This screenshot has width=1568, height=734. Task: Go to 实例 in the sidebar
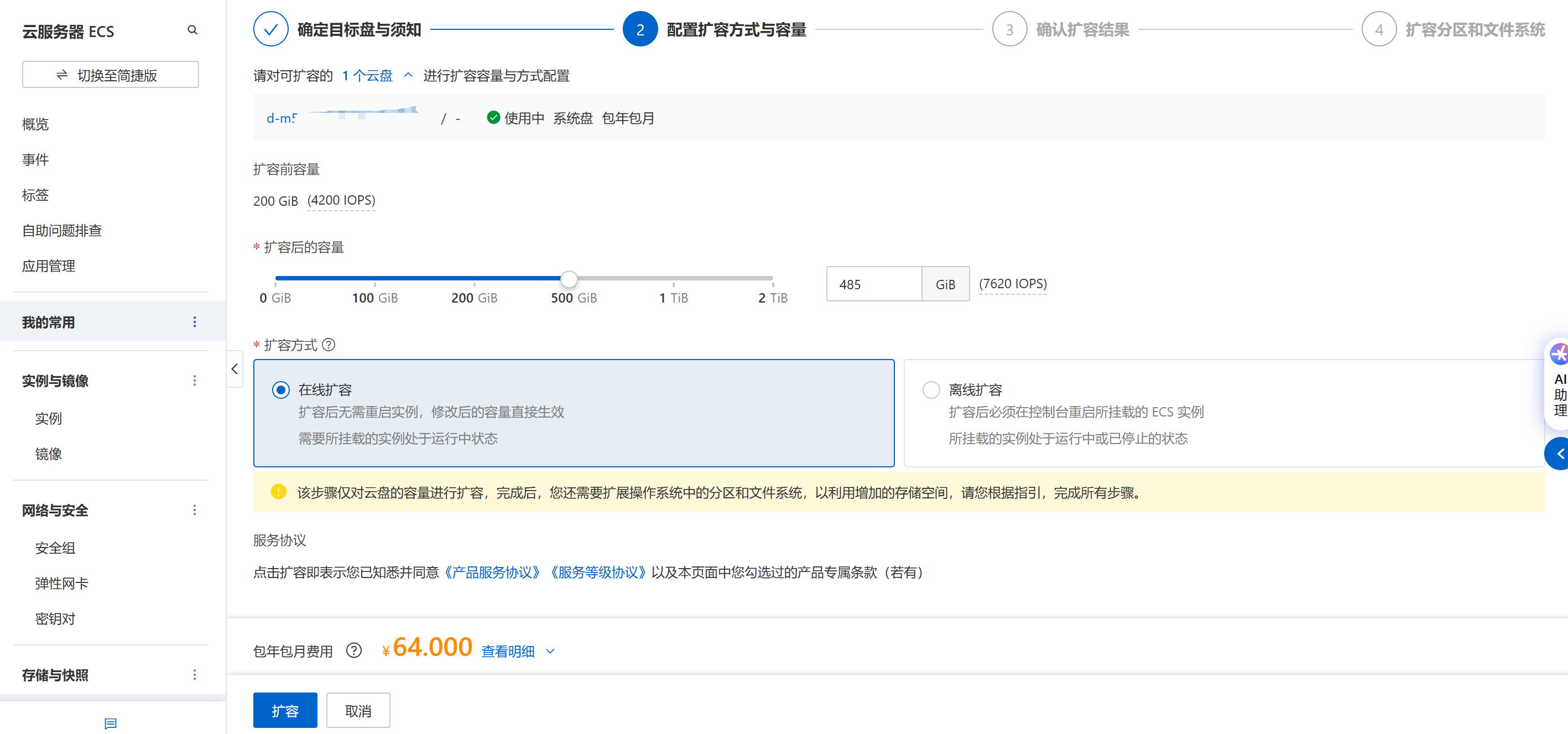coord(49,418)
